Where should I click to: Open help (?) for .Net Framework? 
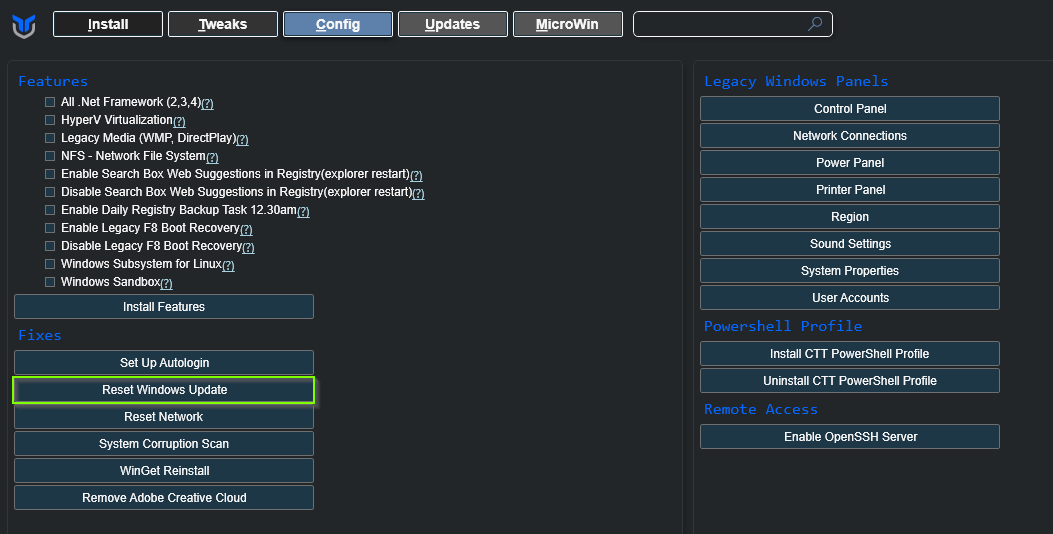click(x=208, y=103)
